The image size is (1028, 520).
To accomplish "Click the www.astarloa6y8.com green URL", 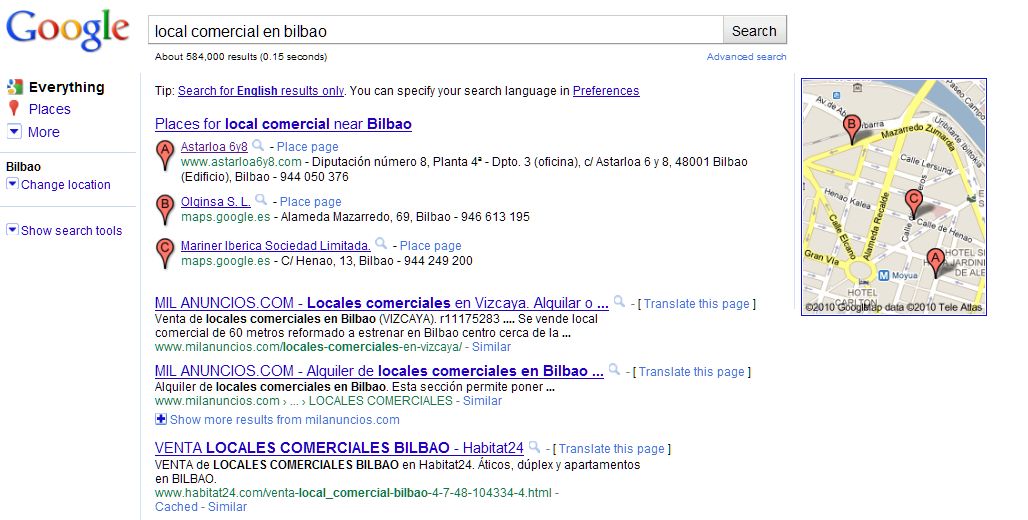I will tap(241, 162).
